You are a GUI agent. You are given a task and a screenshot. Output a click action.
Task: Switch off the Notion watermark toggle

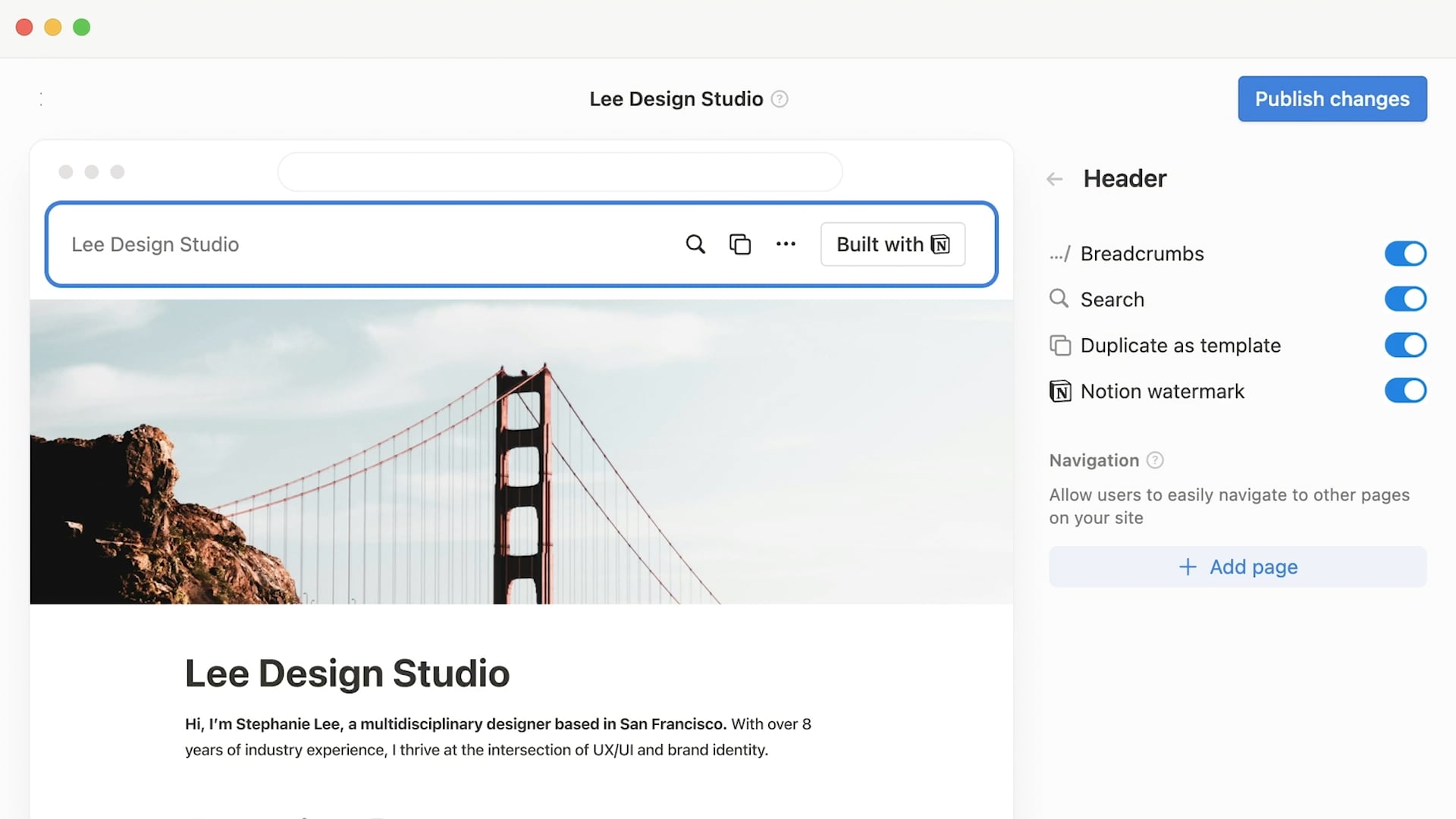click(1405, 391)
